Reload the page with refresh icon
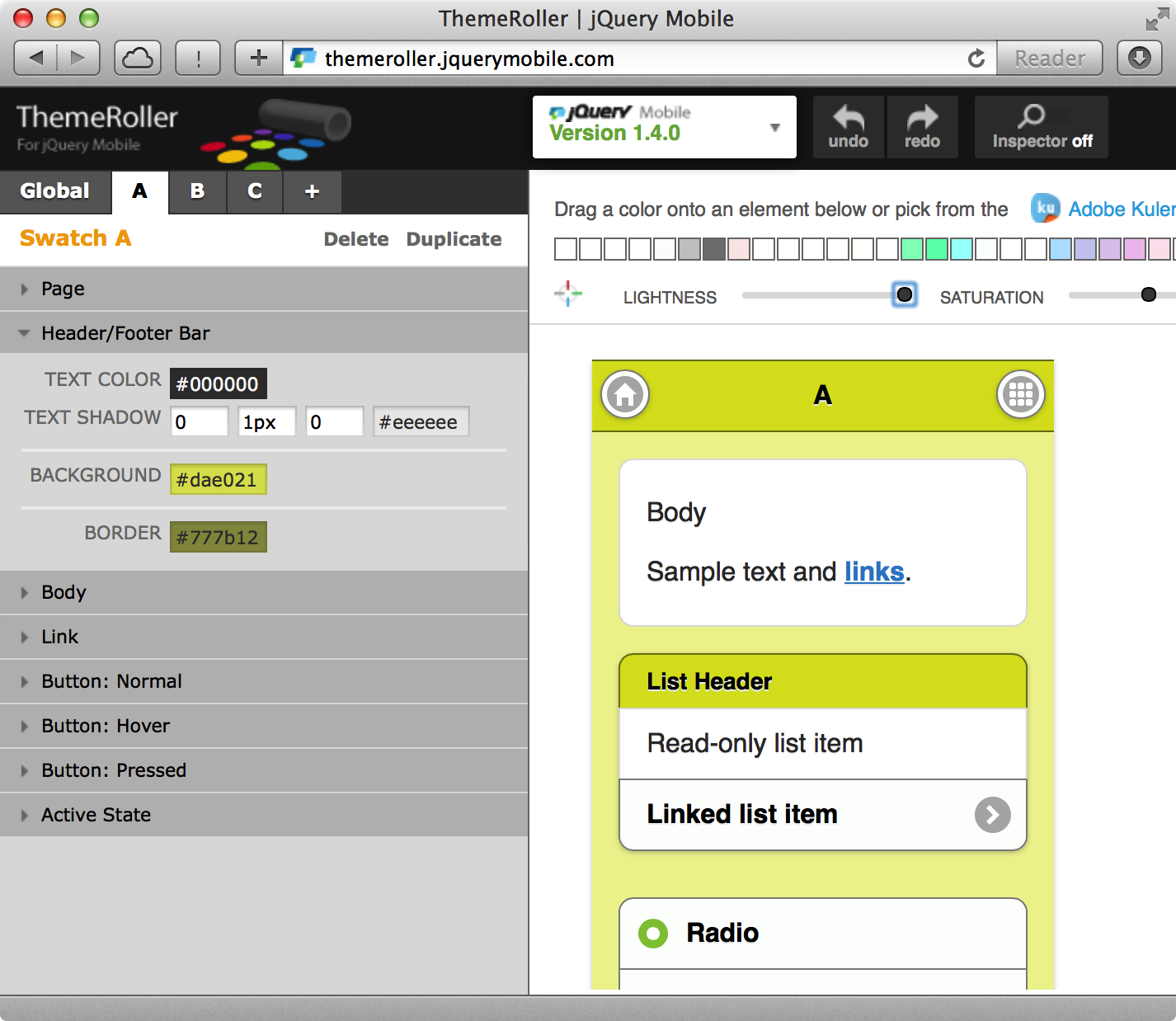 point(976,59)
